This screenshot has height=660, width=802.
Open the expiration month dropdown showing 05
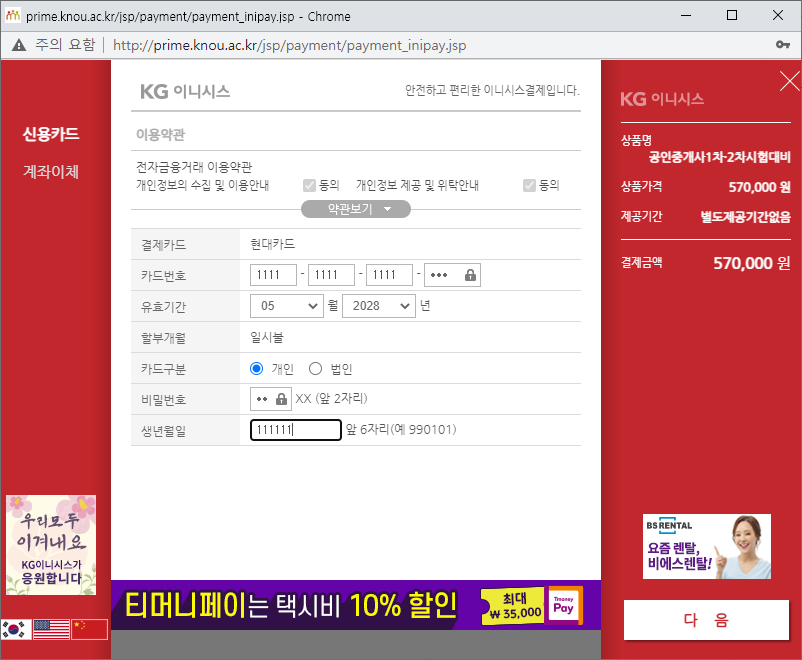(x=286, y=306)
